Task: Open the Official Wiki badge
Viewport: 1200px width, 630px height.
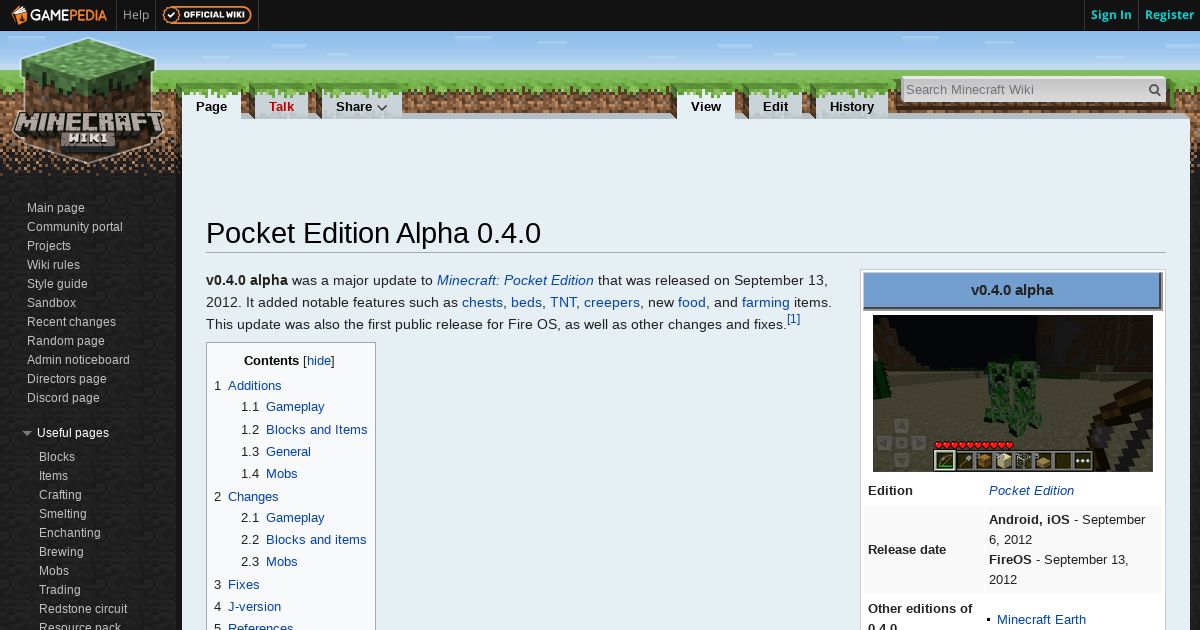Action: pos(207,15)
